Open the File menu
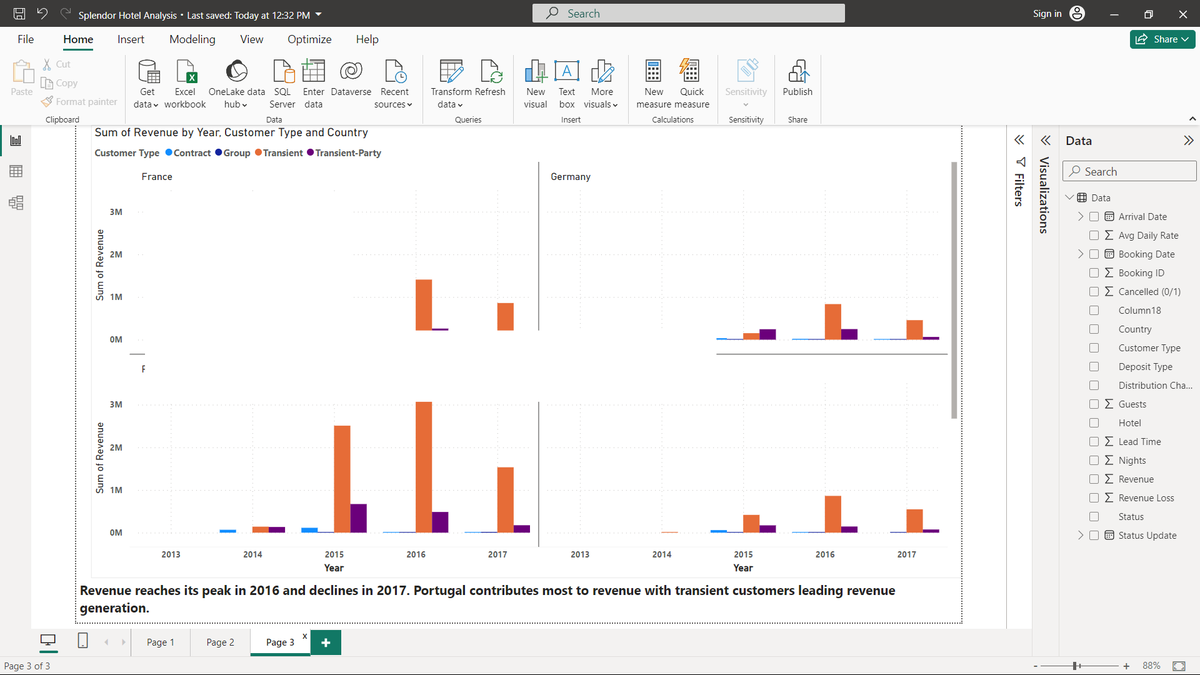Viewport: 1200px width, 675px height. point(26,39)
